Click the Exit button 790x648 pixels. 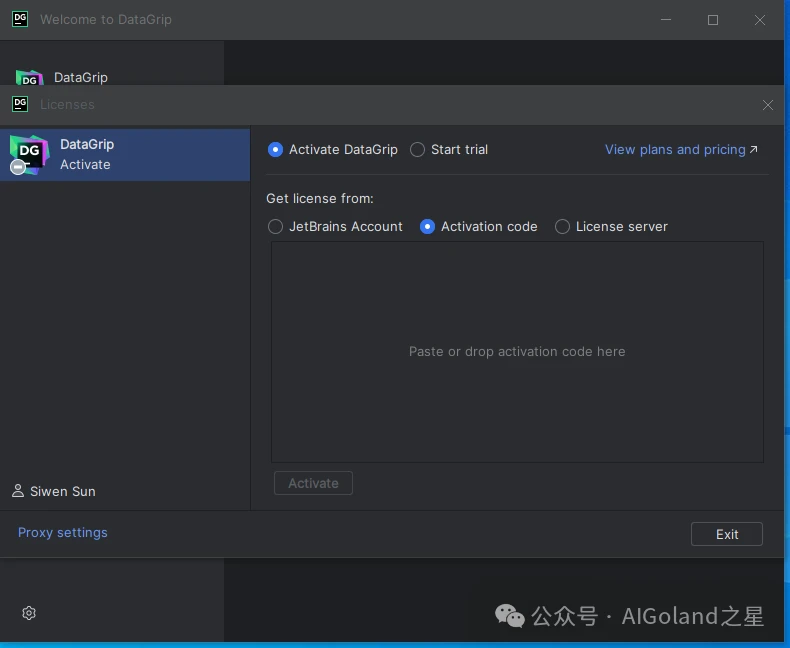727,534
